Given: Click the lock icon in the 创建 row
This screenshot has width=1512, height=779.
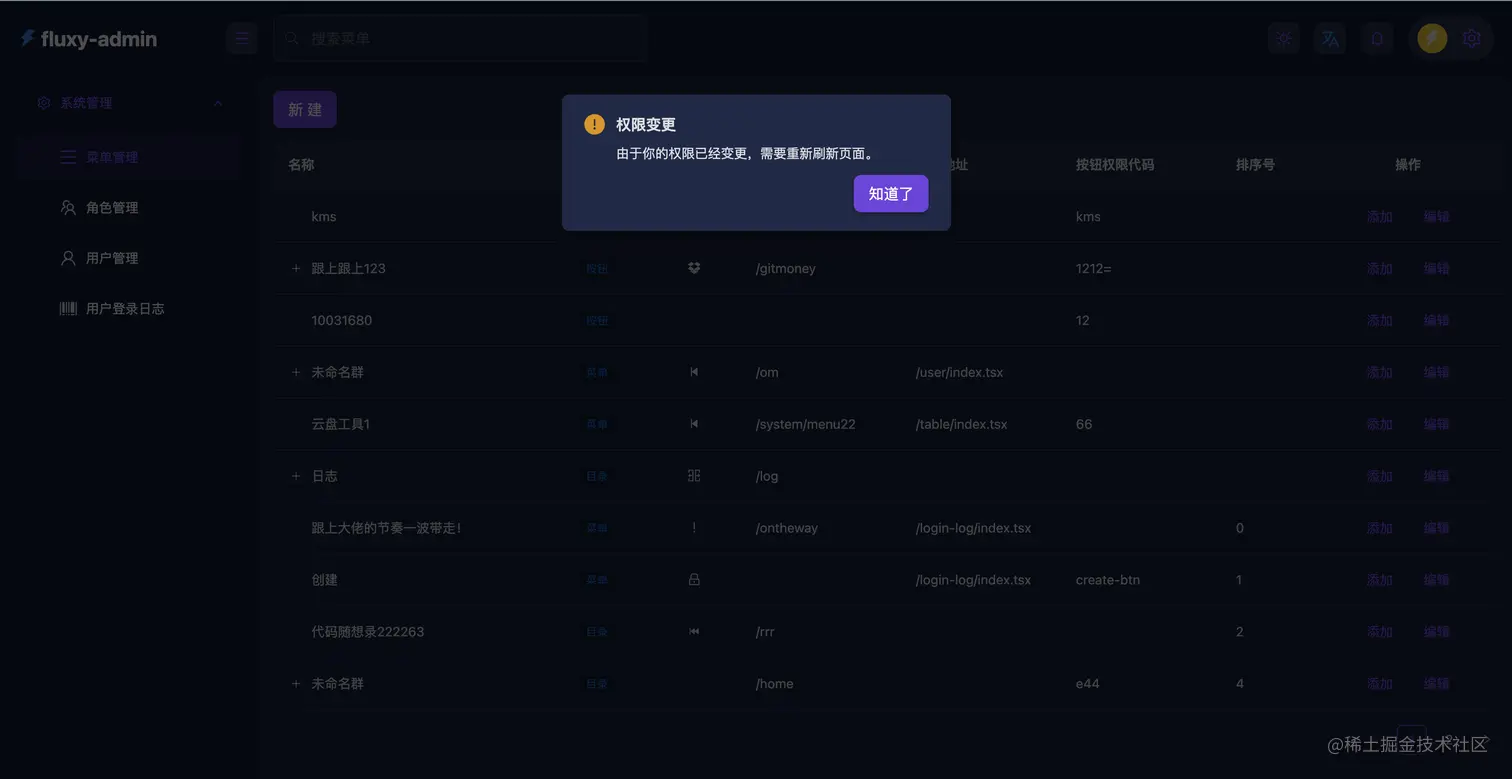Looking at the screenshot, I should tap(694, 580).
